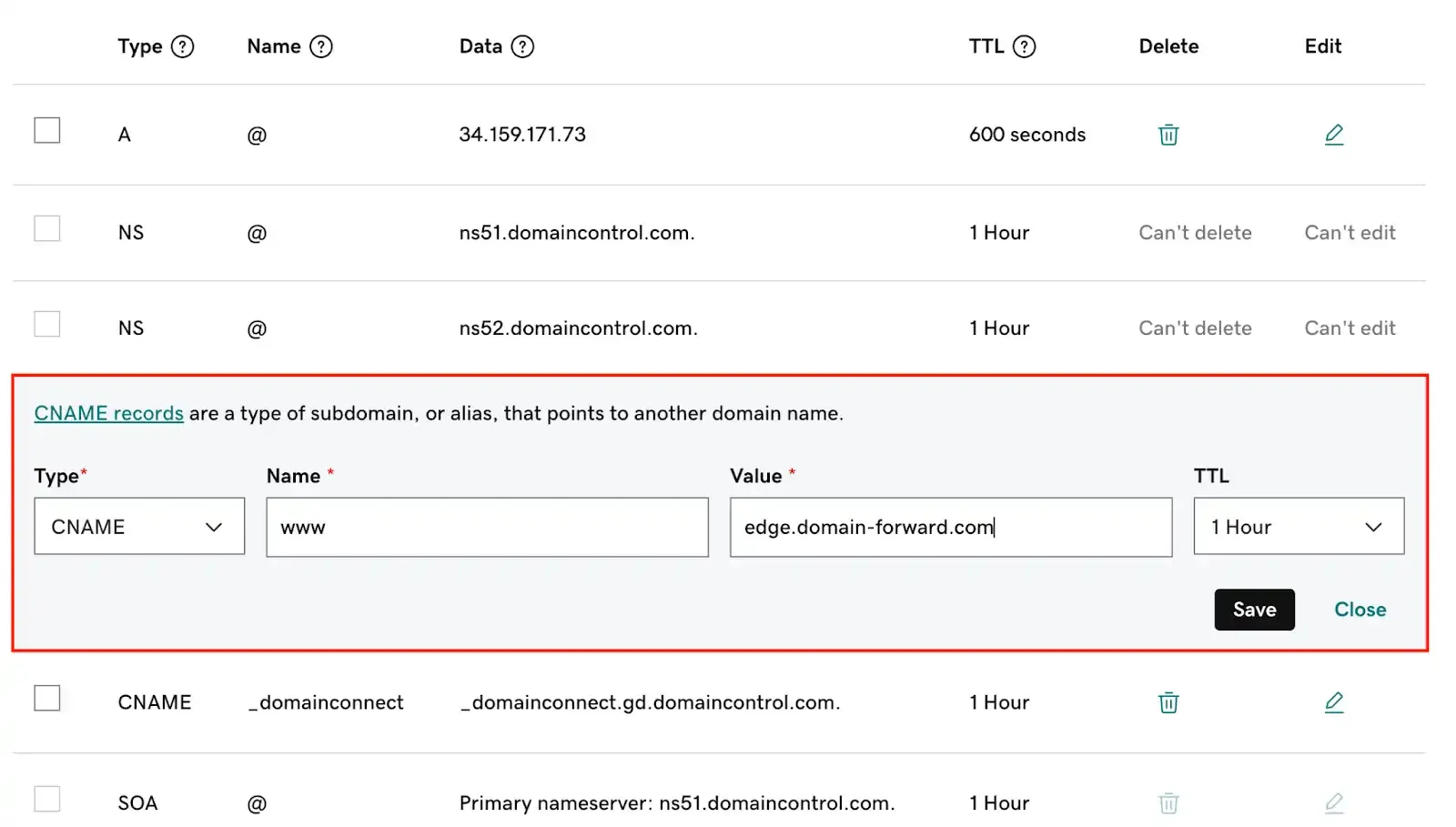Viewport: 1456px width, 827px height.
Task: Click the SOA record edit pencil
Action: (1334, 802)
